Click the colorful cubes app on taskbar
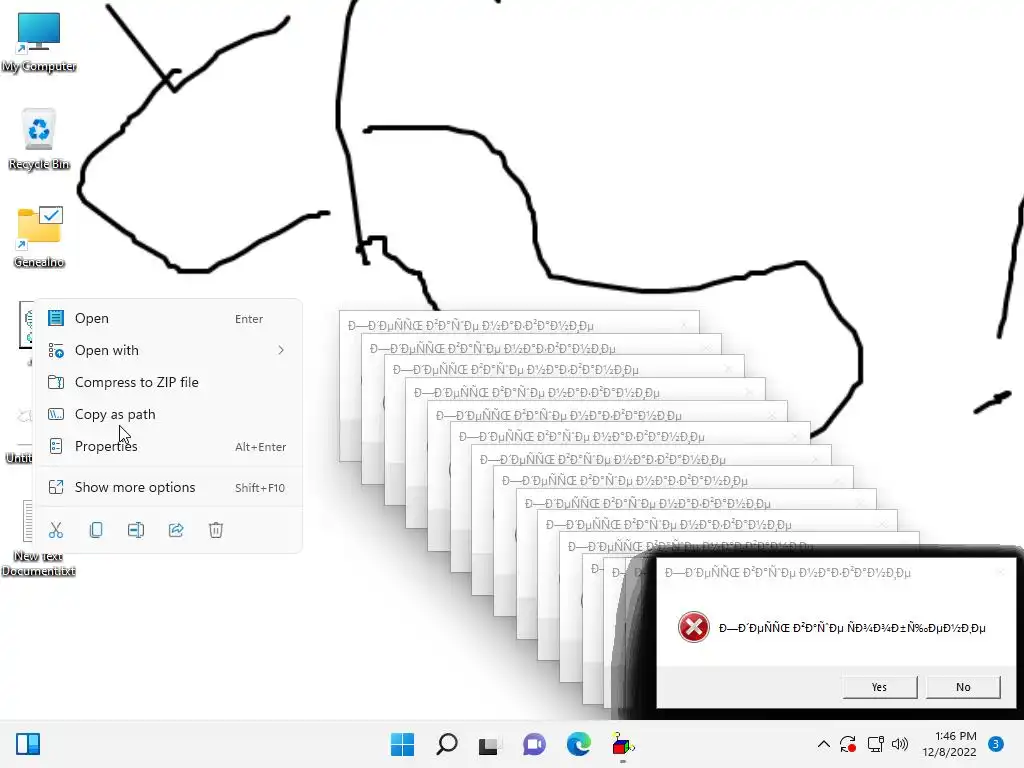 pos(622,744)
